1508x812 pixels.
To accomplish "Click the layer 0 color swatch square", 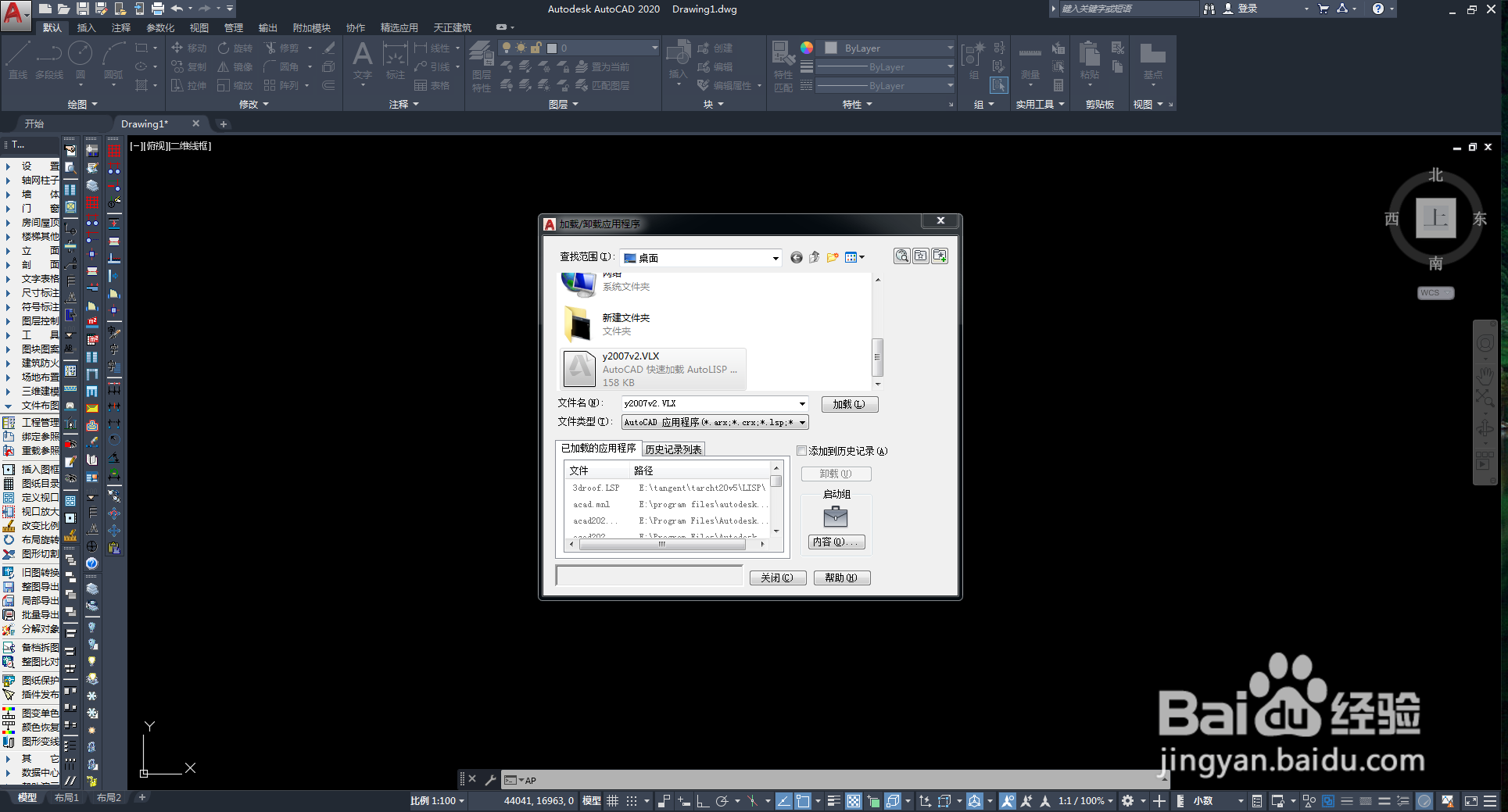I will 552,48.
